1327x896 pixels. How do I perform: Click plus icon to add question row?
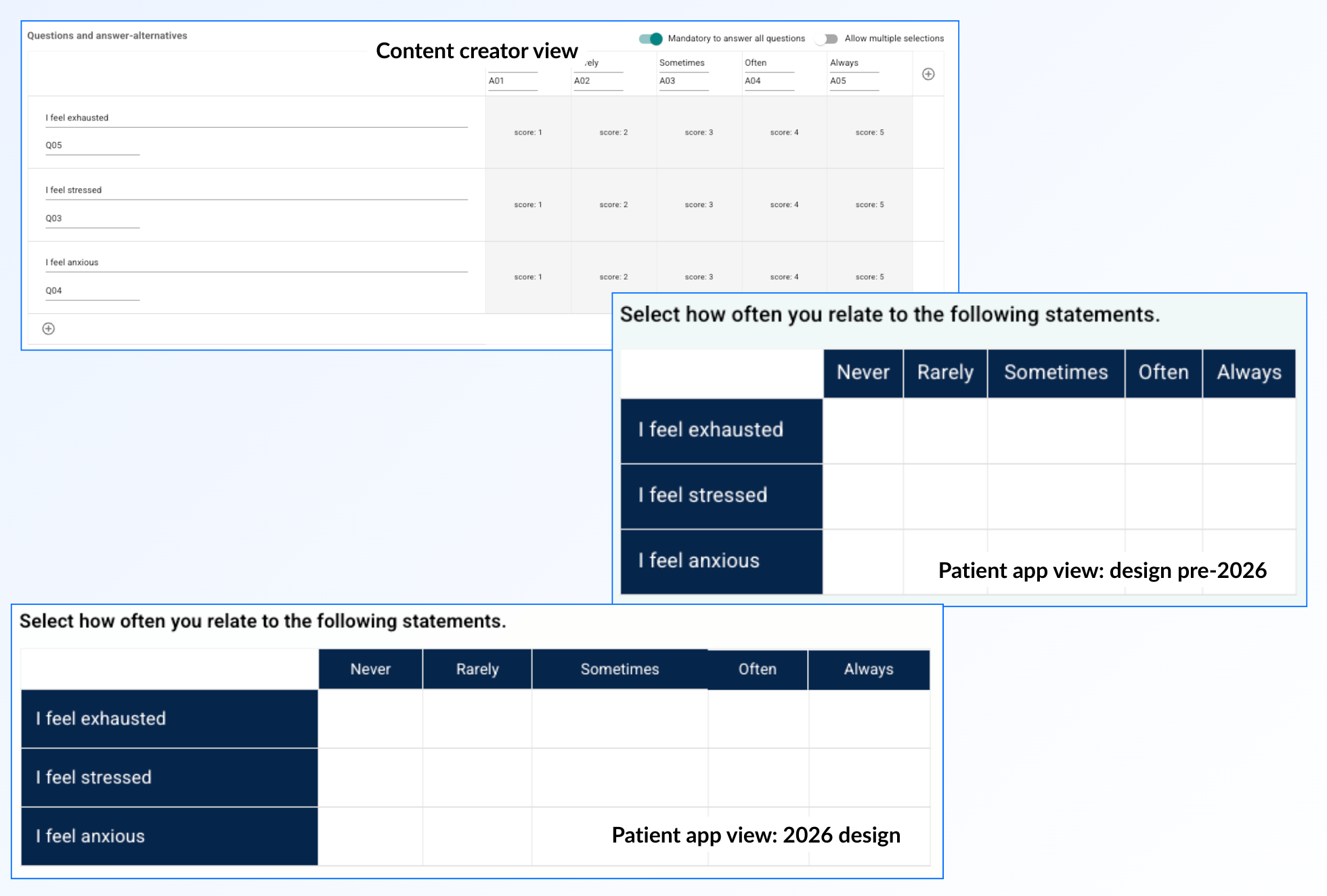[49, 329]
